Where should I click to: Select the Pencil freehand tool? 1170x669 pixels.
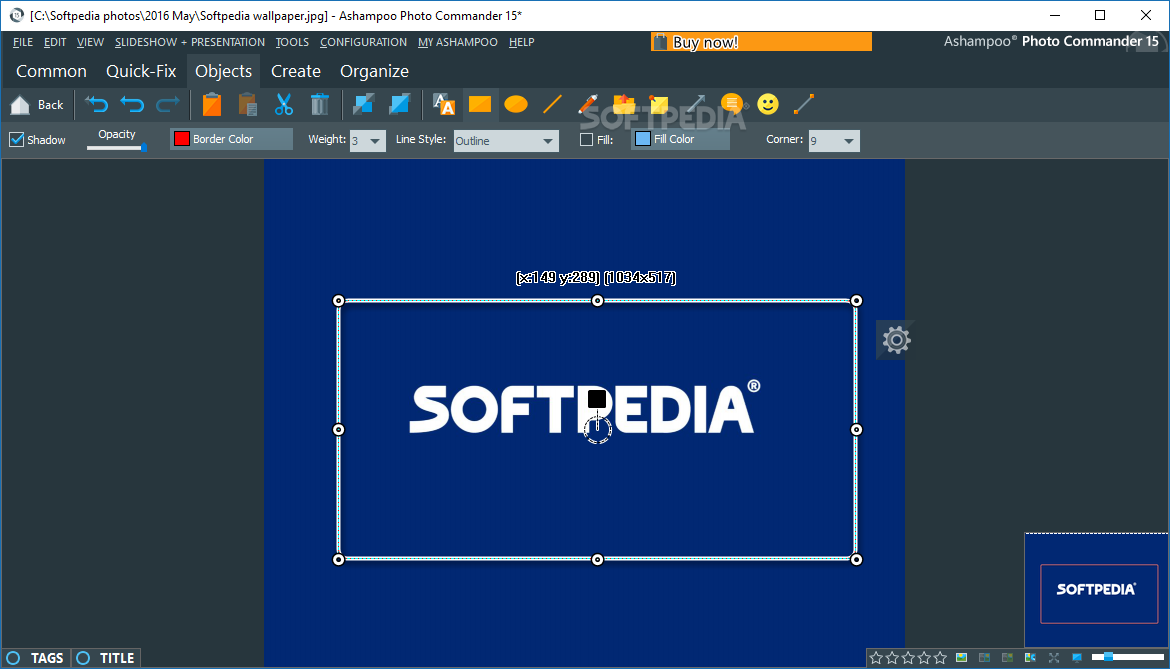(588, 104)
